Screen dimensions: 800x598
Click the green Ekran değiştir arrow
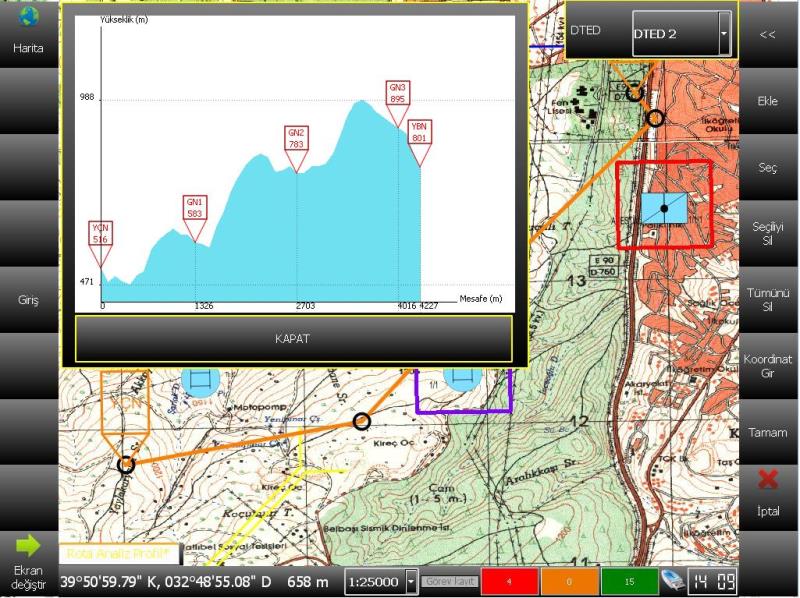(28, 546)
